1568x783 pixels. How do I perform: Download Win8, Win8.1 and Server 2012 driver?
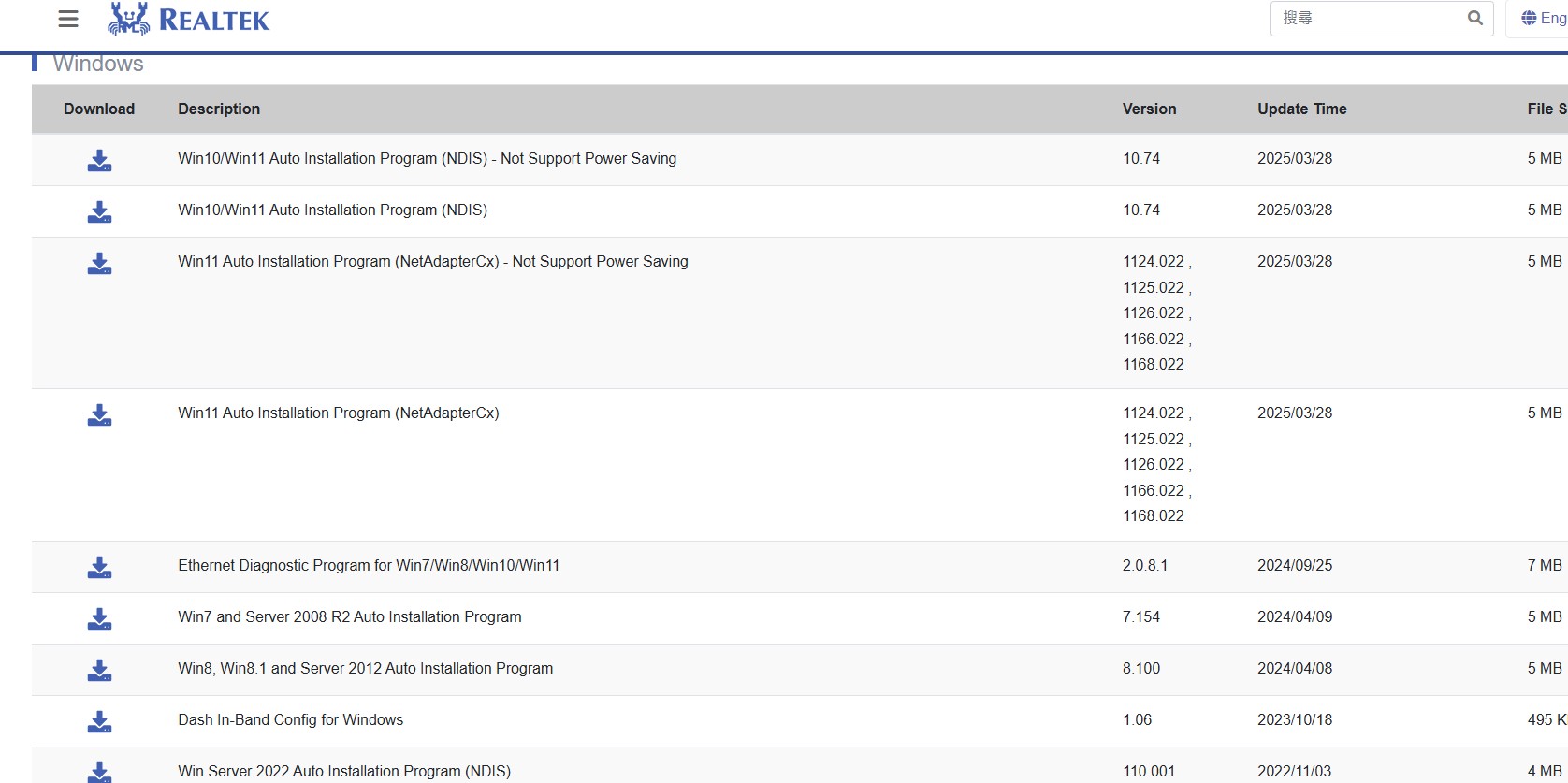pyautogui.click(x=99, y=670)
